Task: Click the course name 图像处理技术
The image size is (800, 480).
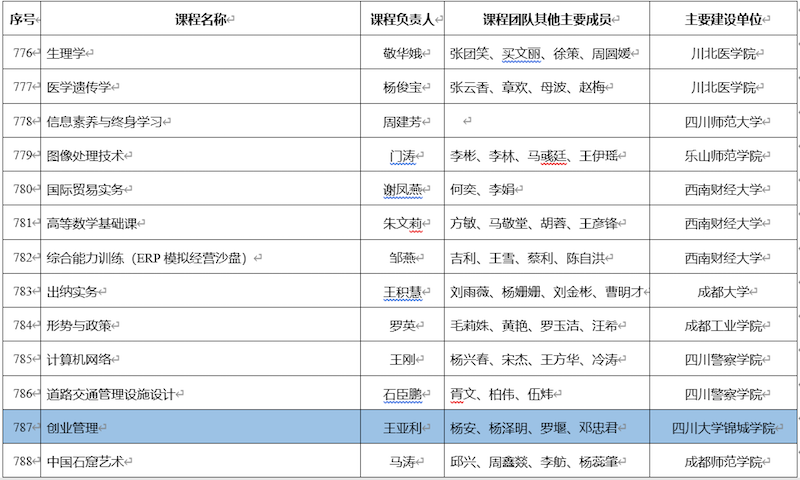Action: 85,155
